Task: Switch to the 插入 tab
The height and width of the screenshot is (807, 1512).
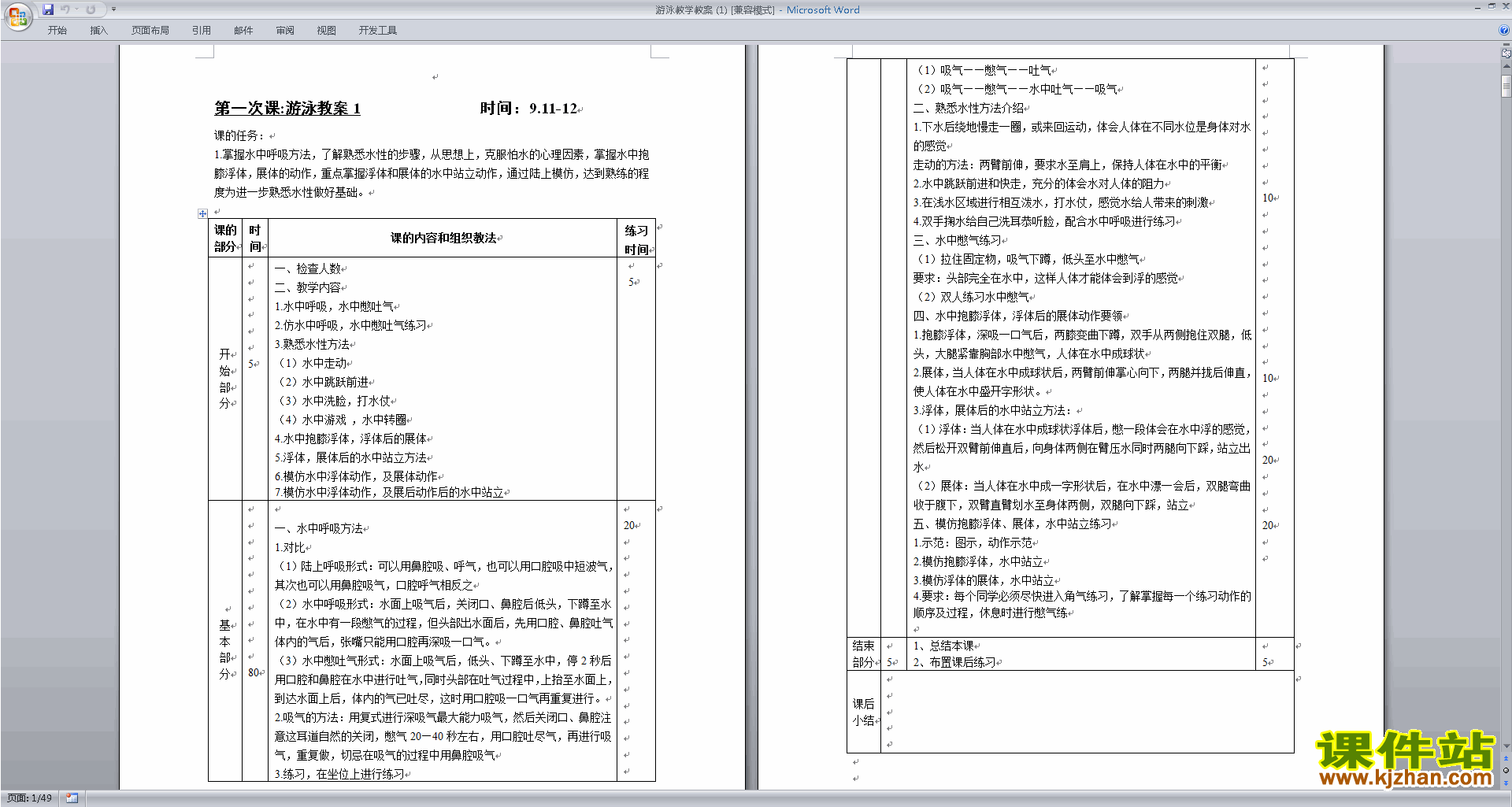Action: pyautogui.click(x=98, y=31)
